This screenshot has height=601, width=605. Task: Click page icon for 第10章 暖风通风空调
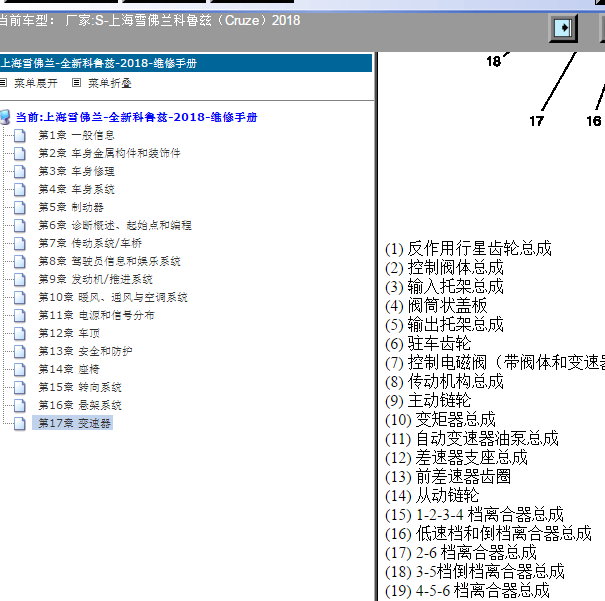20,297
